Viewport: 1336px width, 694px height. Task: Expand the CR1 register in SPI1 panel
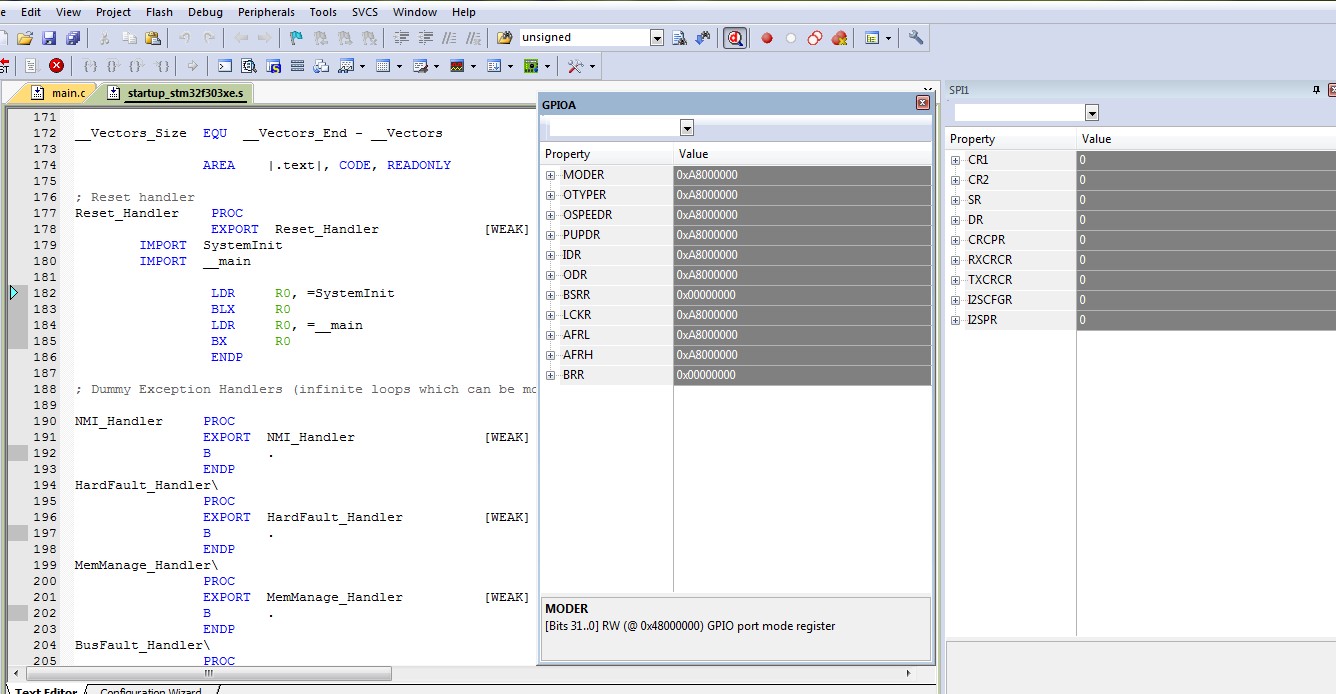click(x=955, y=160)
